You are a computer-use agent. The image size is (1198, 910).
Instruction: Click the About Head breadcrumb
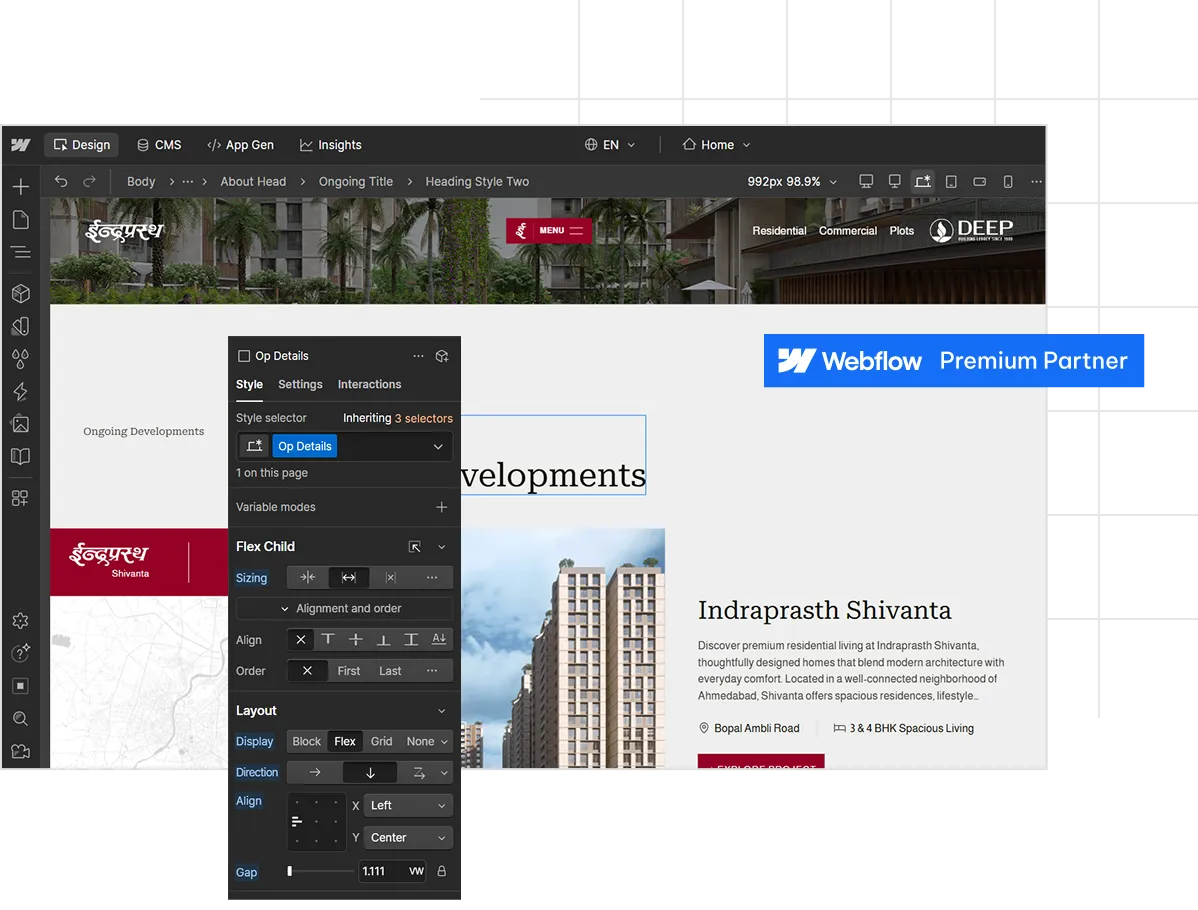coord(253,181)
